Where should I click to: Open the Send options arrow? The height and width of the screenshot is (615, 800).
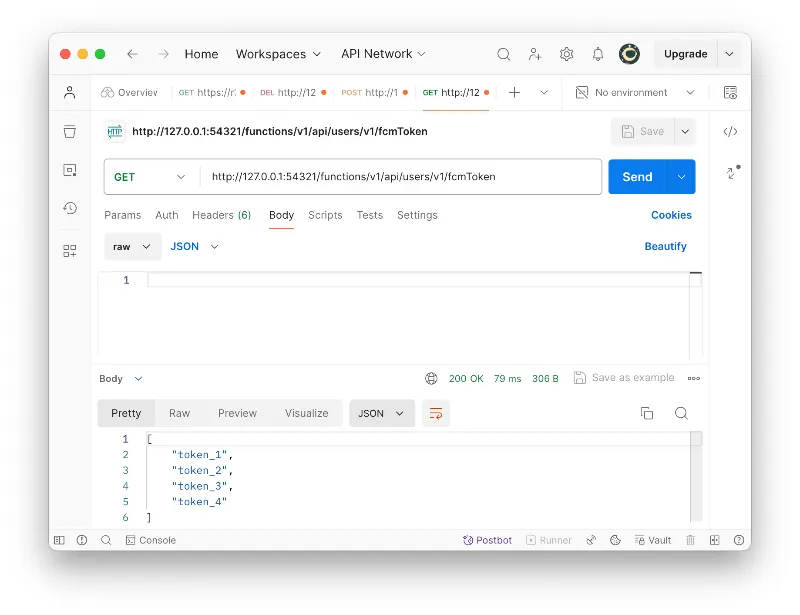pos(681,177)
